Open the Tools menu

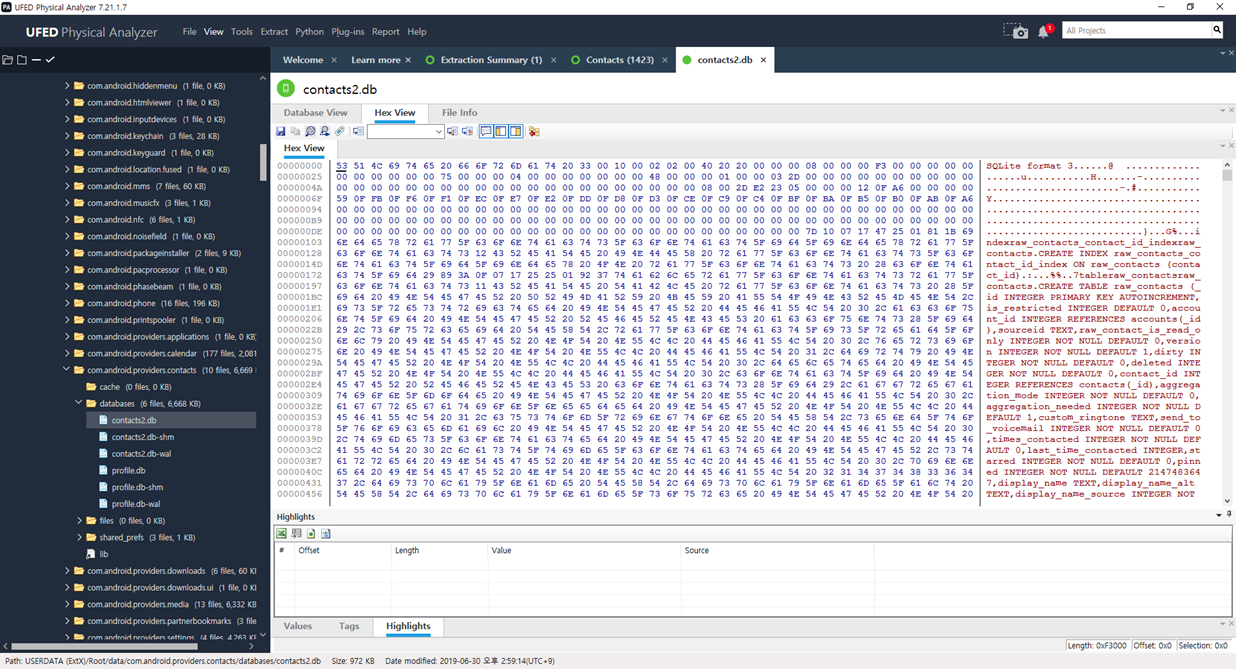point(242,32)
